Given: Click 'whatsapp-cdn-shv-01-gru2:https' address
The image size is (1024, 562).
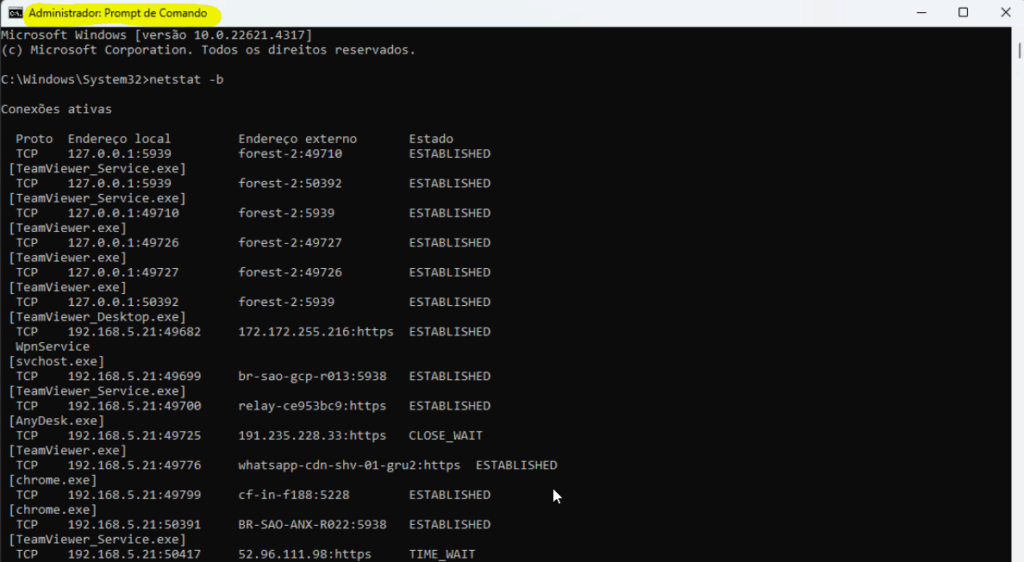Looking at the screenshot, I should pyautogui.click(x=349, y=465).
